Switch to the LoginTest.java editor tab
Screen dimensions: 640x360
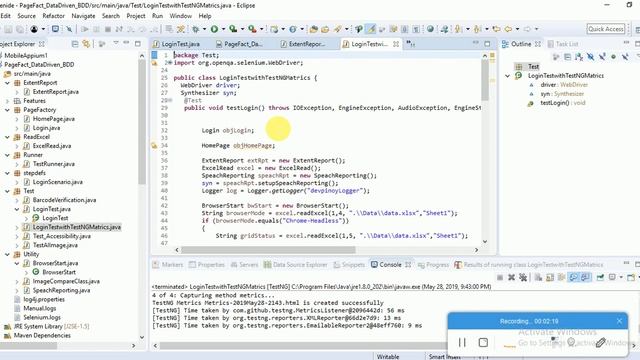180,44
